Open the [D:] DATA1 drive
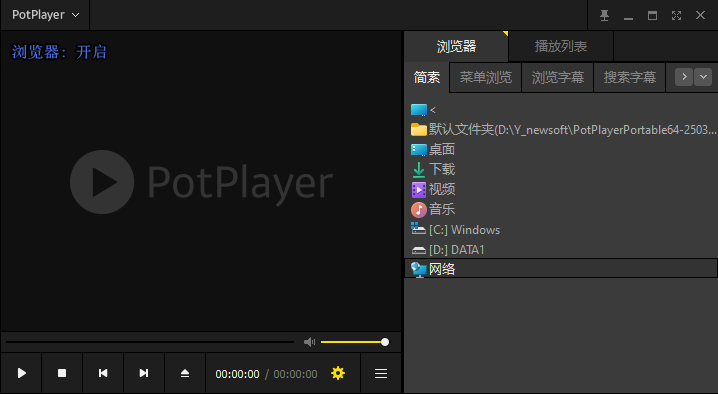This screenshot has height=394, width=718. pyautogui.click(x=561, y=250)
